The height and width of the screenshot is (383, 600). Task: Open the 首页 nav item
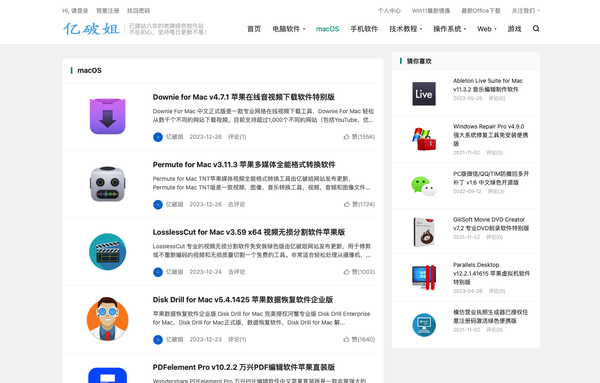tap(254, 29)
